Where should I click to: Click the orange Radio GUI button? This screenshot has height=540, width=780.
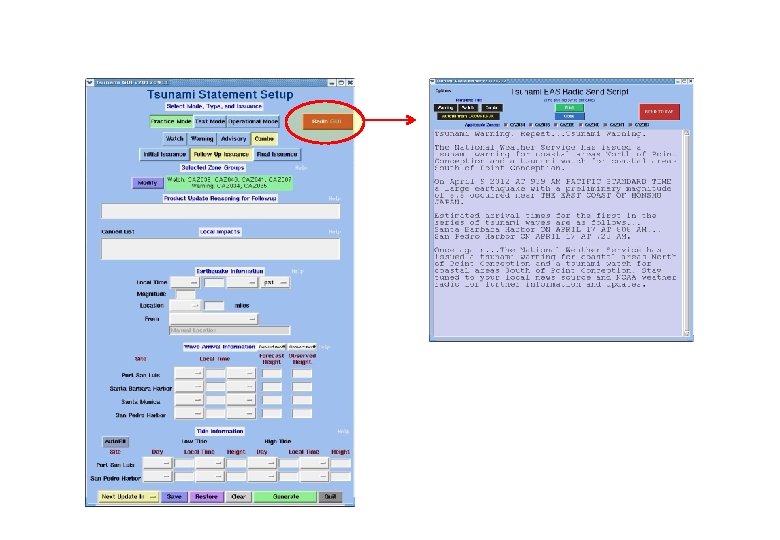click(327, 122)
